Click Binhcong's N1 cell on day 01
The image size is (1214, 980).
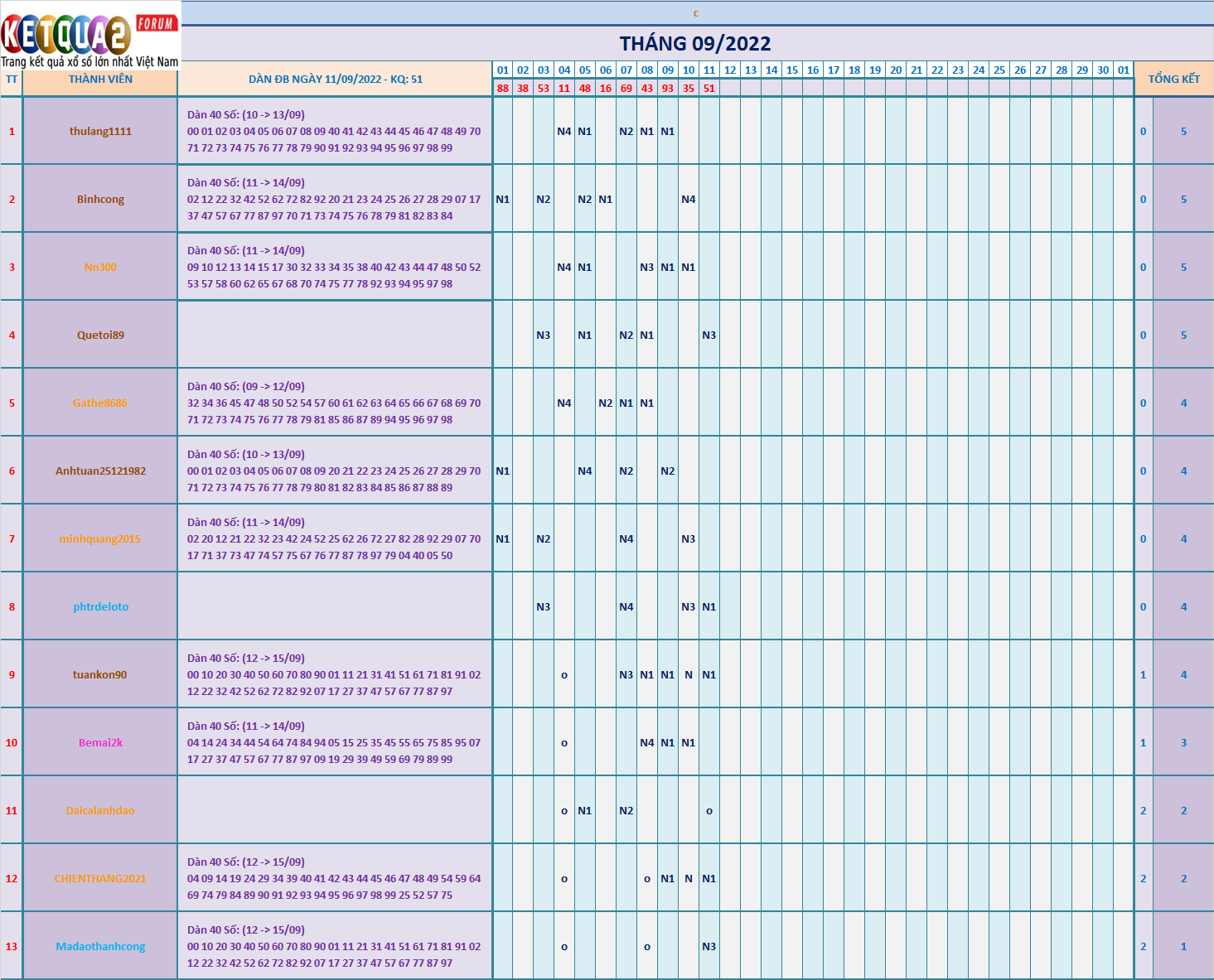click(x=503, y=199)
